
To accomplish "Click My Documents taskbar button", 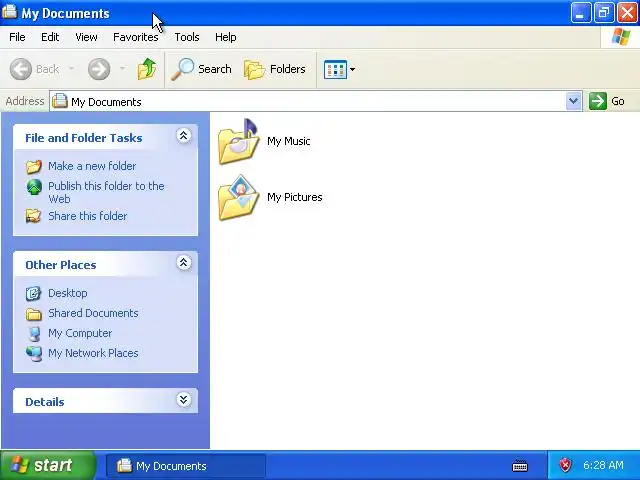I will click(x=186, y=466).
